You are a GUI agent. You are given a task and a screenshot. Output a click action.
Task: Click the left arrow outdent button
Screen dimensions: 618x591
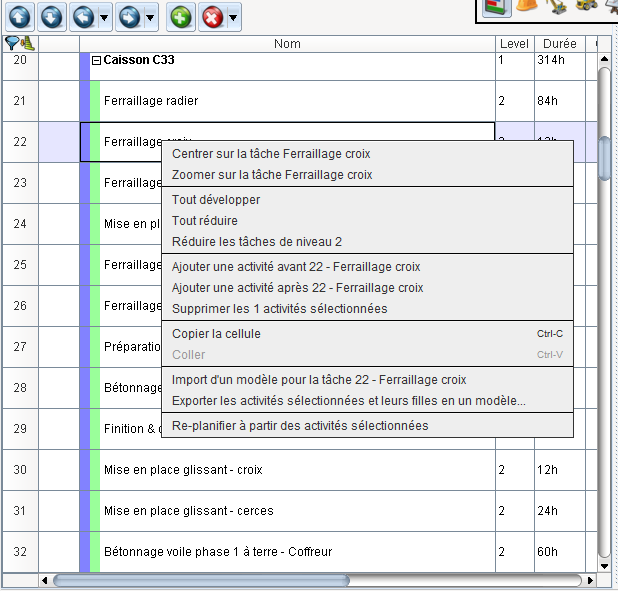84,17
